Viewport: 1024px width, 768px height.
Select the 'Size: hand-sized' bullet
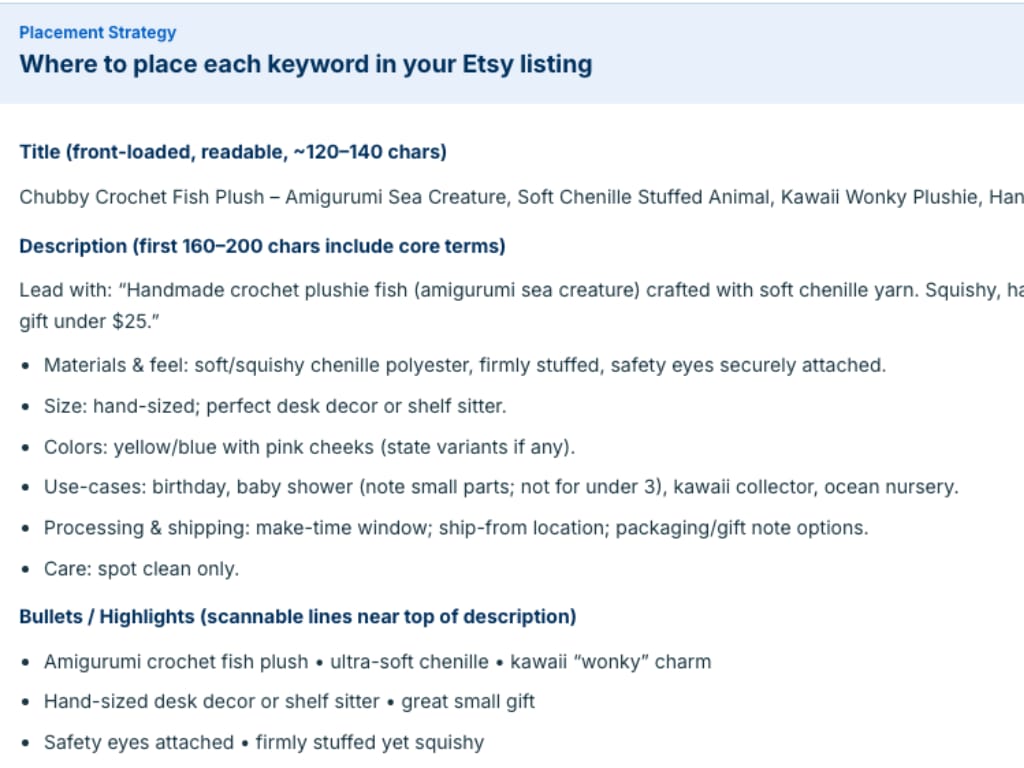coord(274,406)
